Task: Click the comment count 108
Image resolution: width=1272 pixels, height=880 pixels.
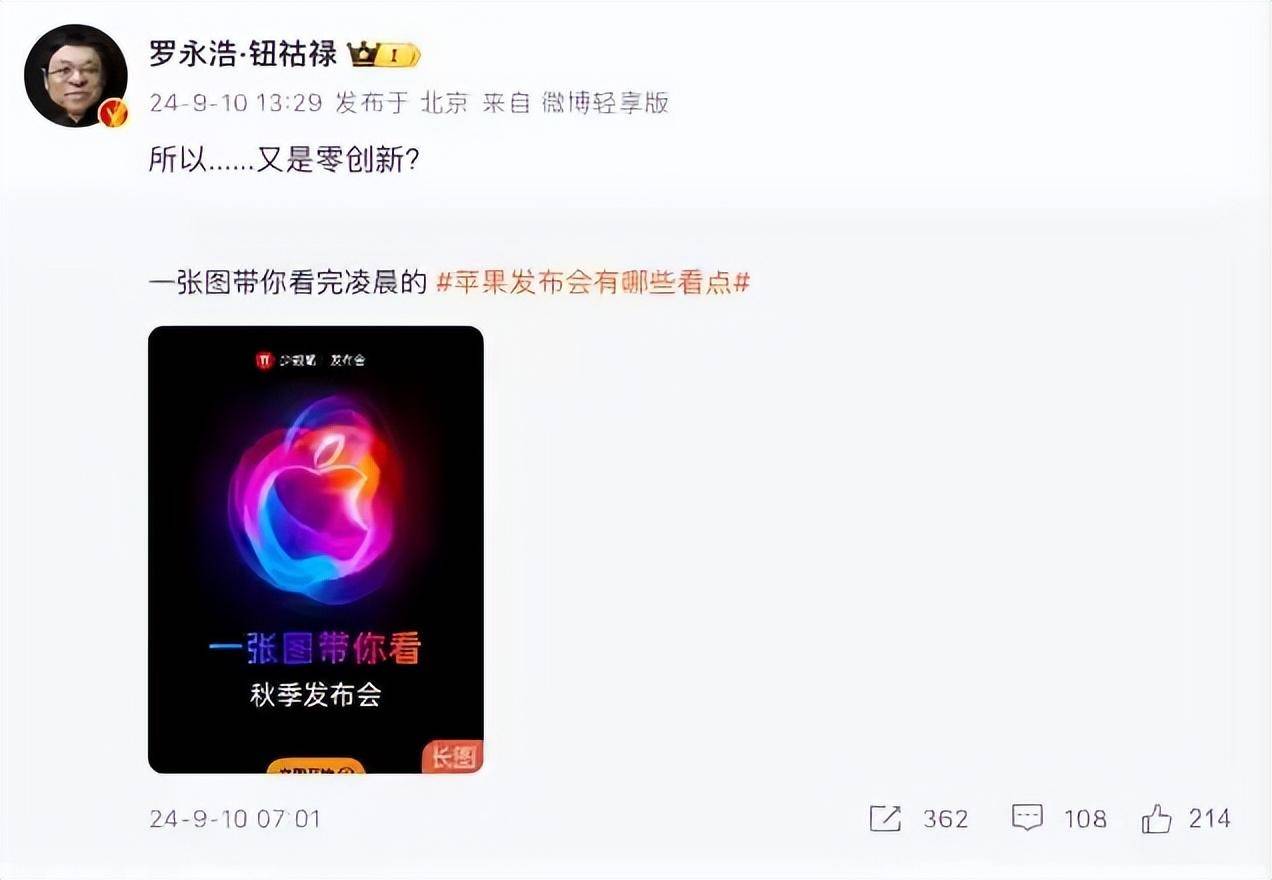Action: pos(1085,819)
